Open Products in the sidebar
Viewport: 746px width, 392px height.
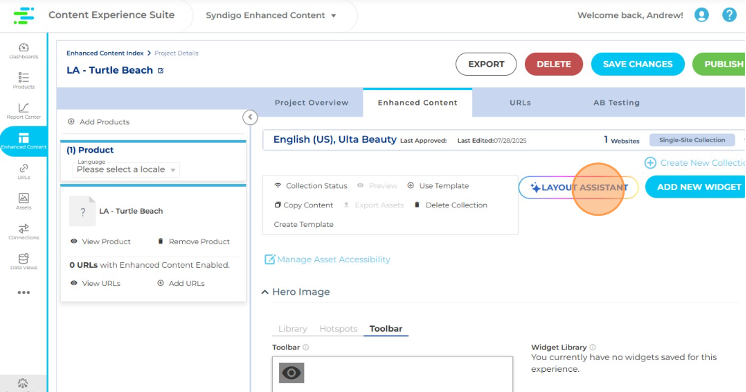[x=23, y=80]
